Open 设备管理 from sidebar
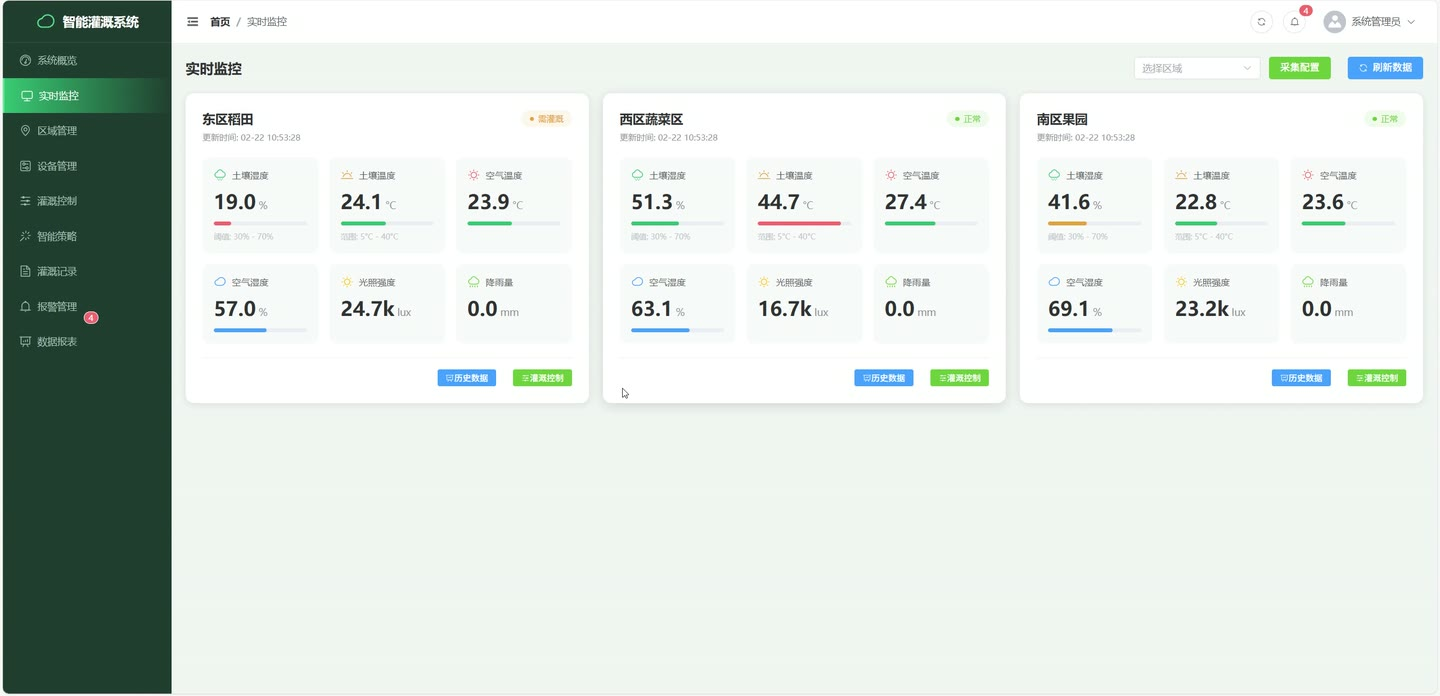1440x696 pixels. click(86, 166)
